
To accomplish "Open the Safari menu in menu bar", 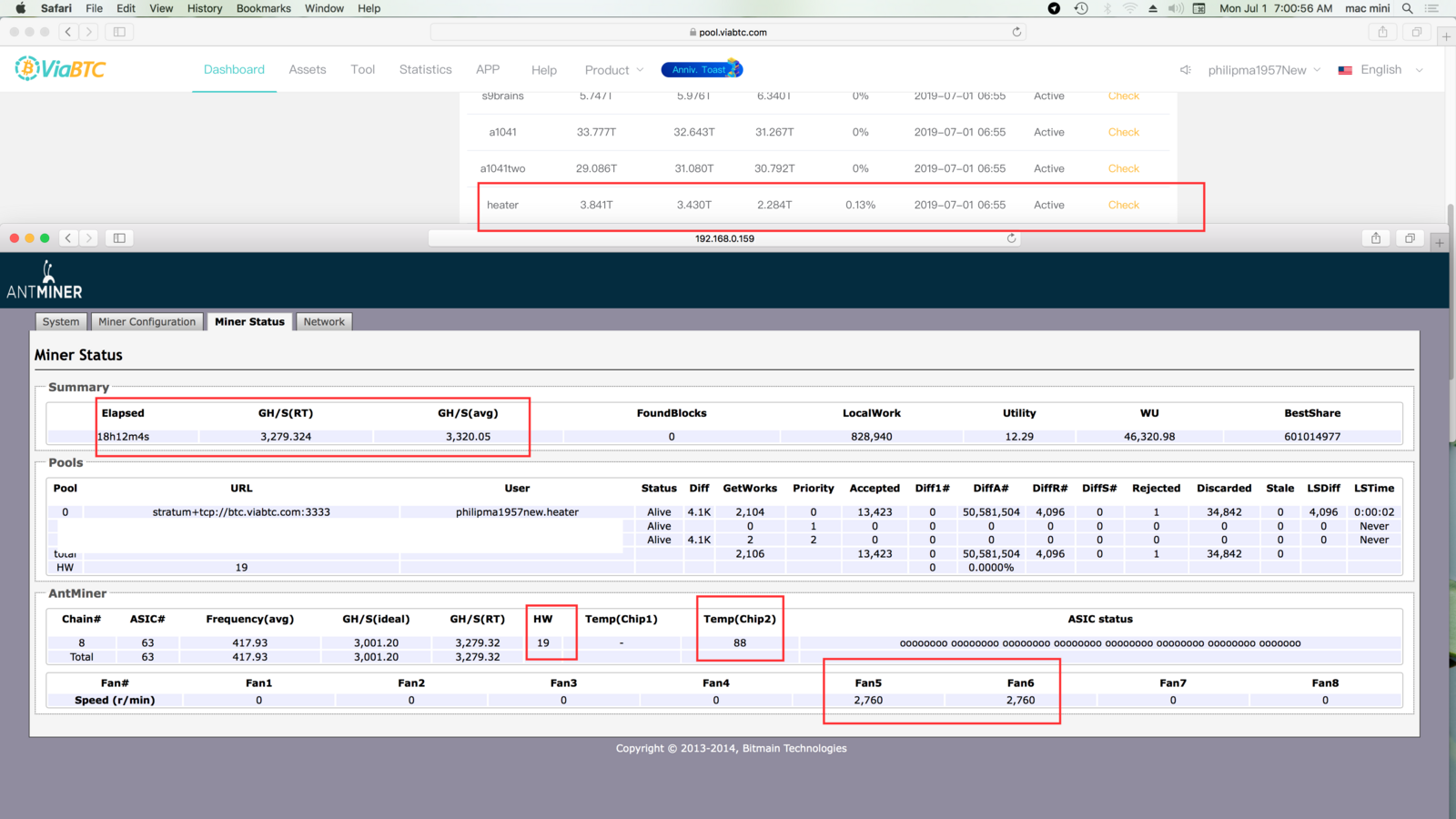I will point(56,8).
